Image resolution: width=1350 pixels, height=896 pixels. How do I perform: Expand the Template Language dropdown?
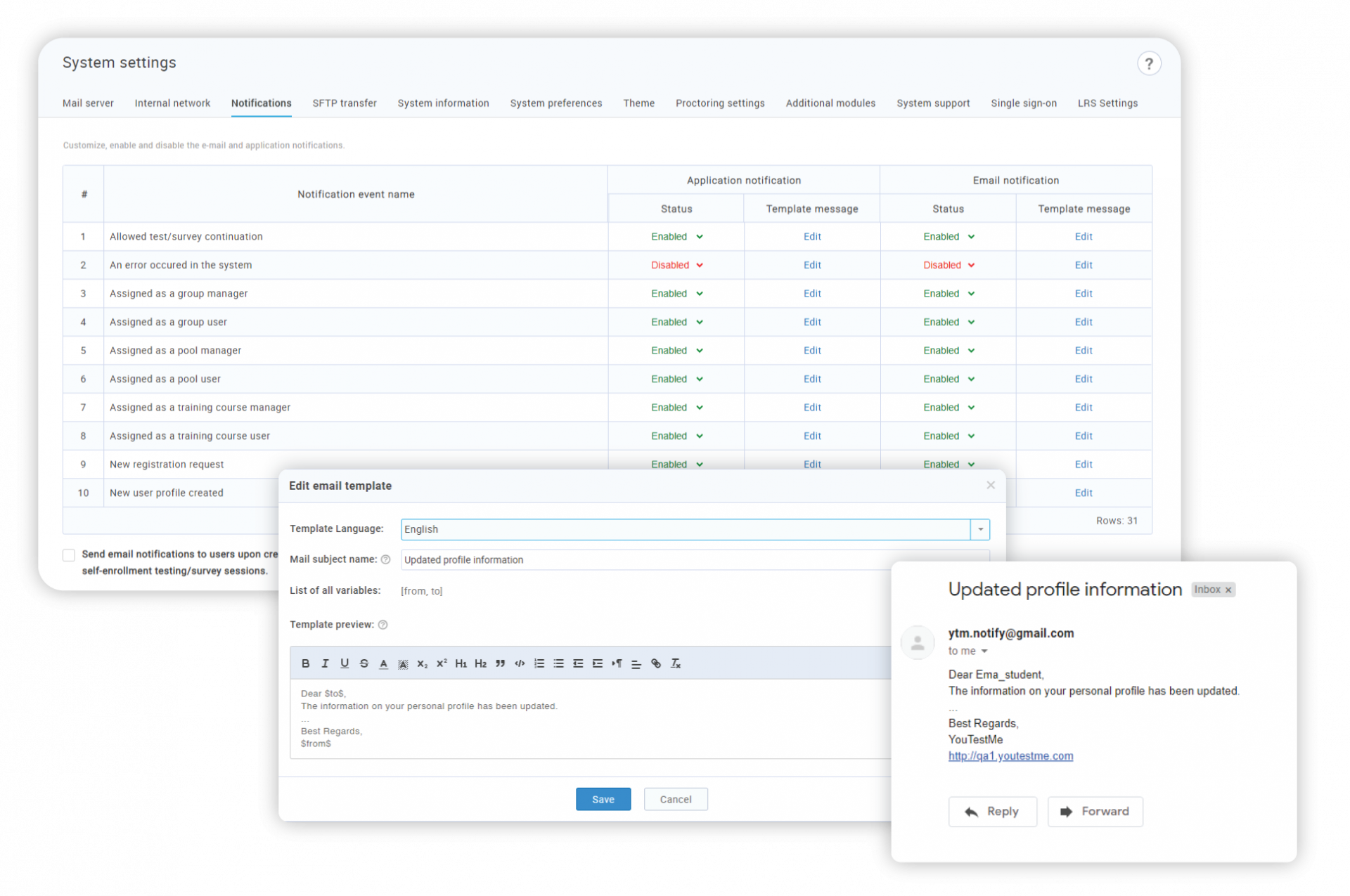tap(980, 529)
